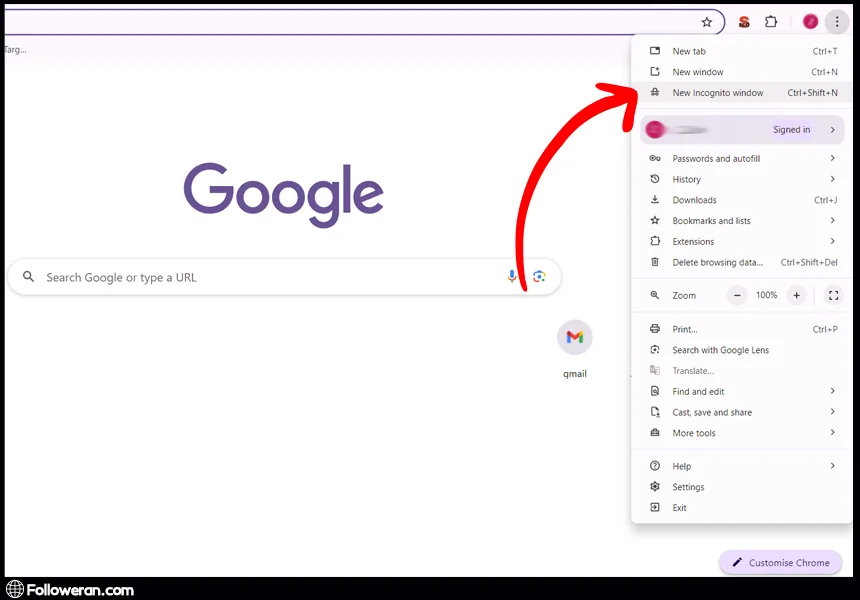Open the Signed in profile row

pos(743,130)
